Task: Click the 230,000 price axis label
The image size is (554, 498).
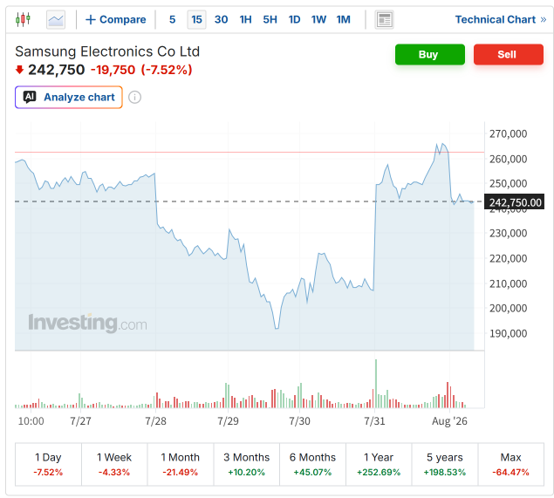Action: 508,233
